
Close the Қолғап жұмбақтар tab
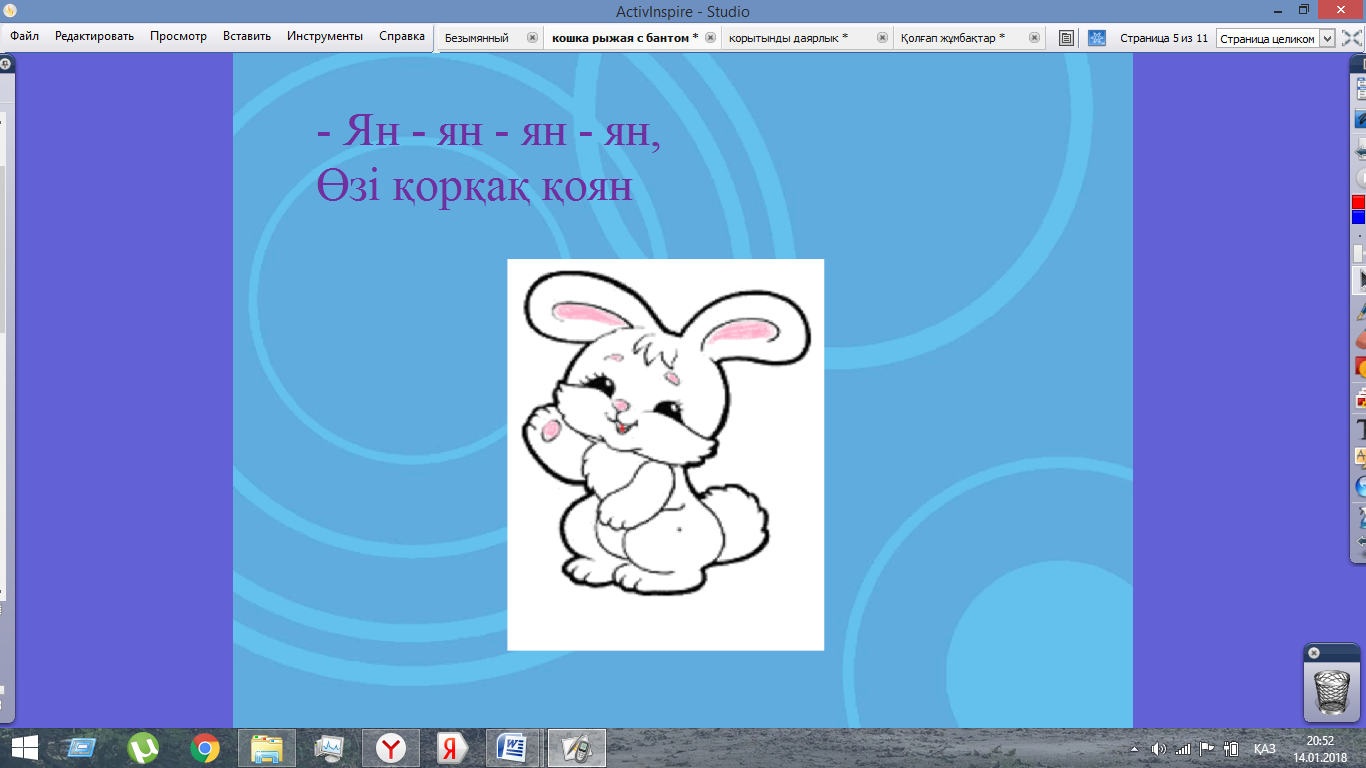coord(1035,38)
